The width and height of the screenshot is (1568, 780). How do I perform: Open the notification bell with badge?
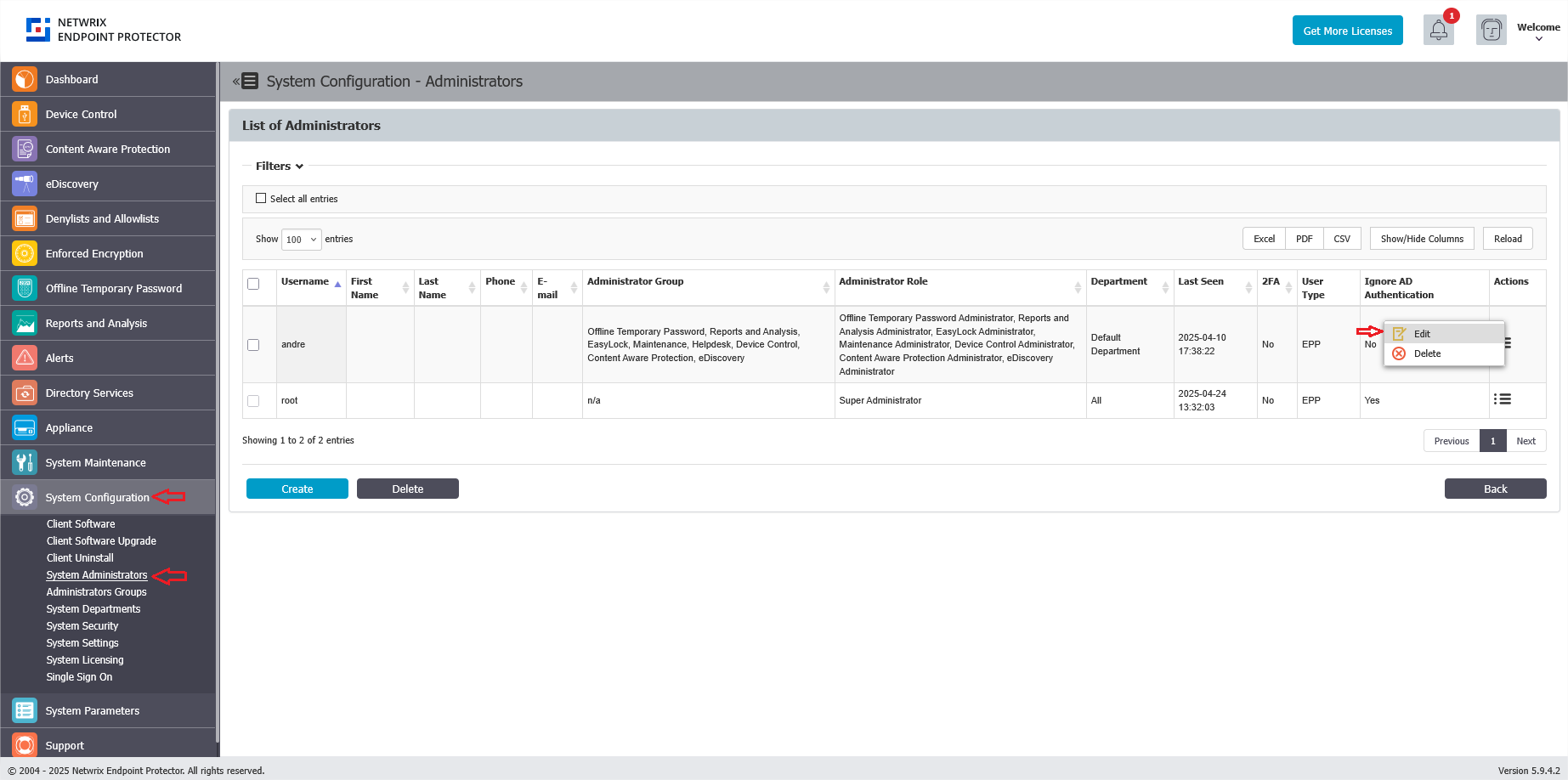pos(1438,31)
